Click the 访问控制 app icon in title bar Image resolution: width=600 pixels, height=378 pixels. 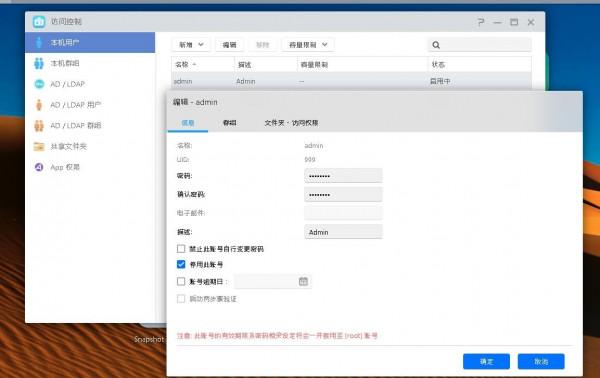[x=39, y=22]
